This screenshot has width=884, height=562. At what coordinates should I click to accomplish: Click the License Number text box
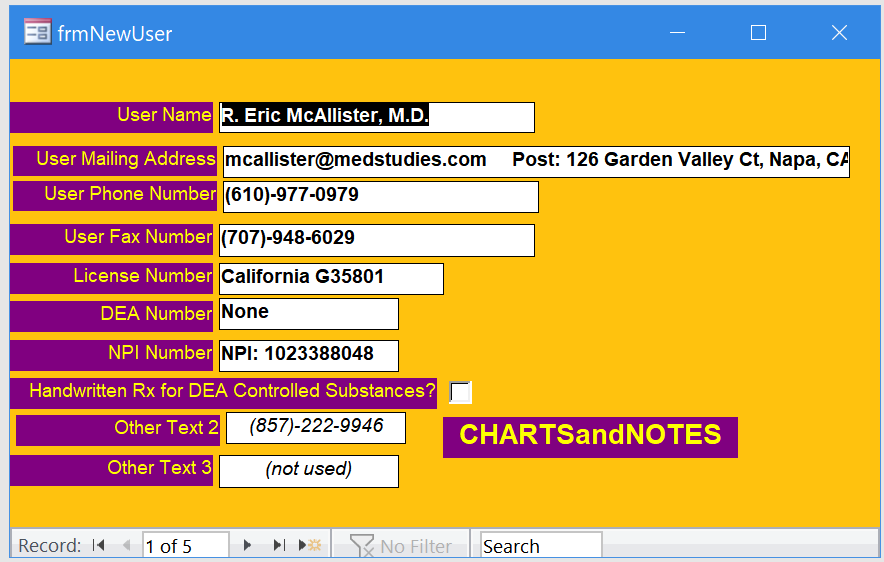coord(331,278)
